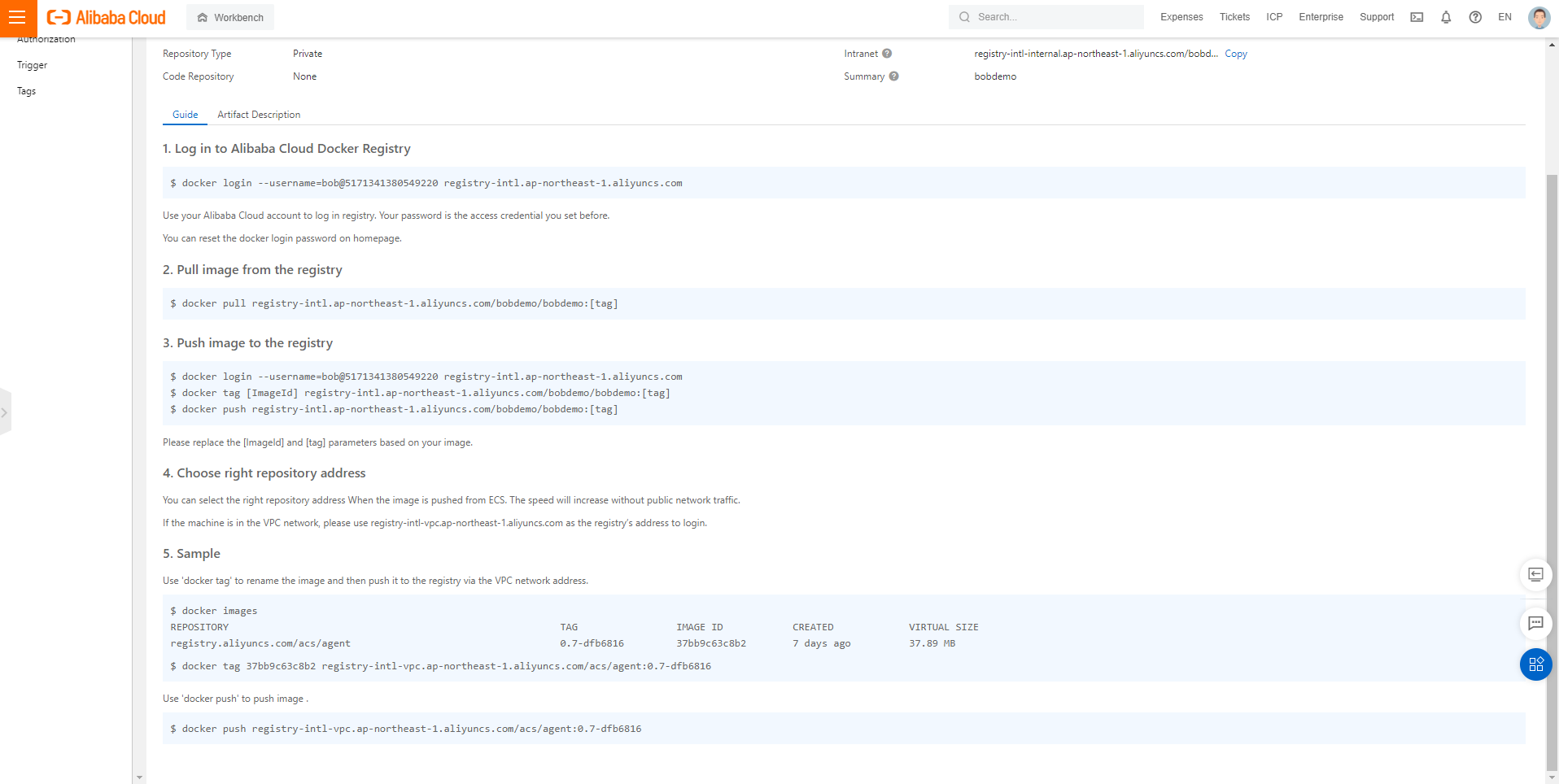The width and height of the screenshot is (1559, 784).
Task: Open the feedback floating icon
Action: [1535, 575]
